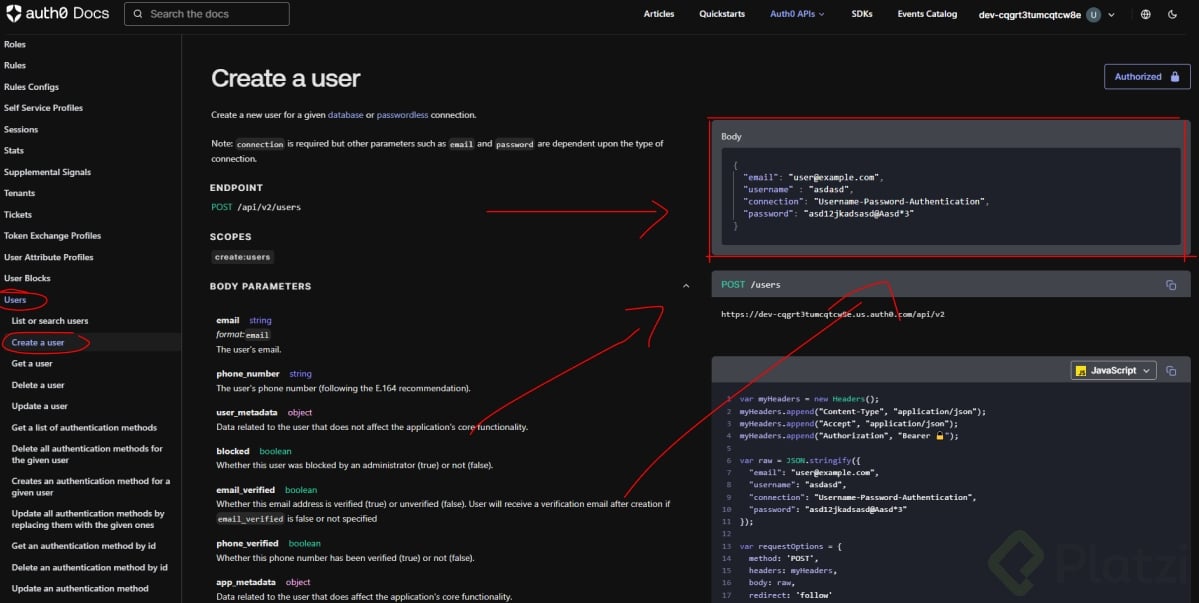1199x603 pixels.
Task: Click the /api/v2/users endpoint path
Action: tap(268, 207)
